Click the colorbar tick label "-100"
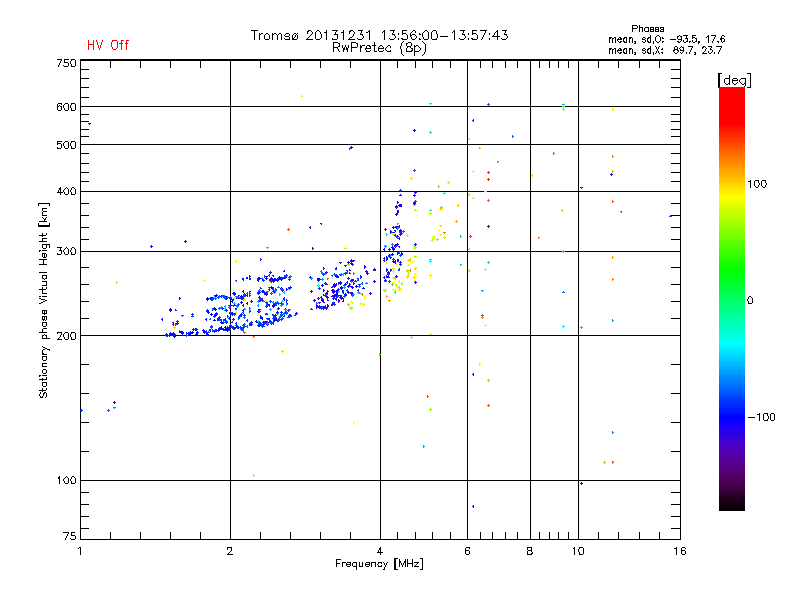 (x=761, y=417)
